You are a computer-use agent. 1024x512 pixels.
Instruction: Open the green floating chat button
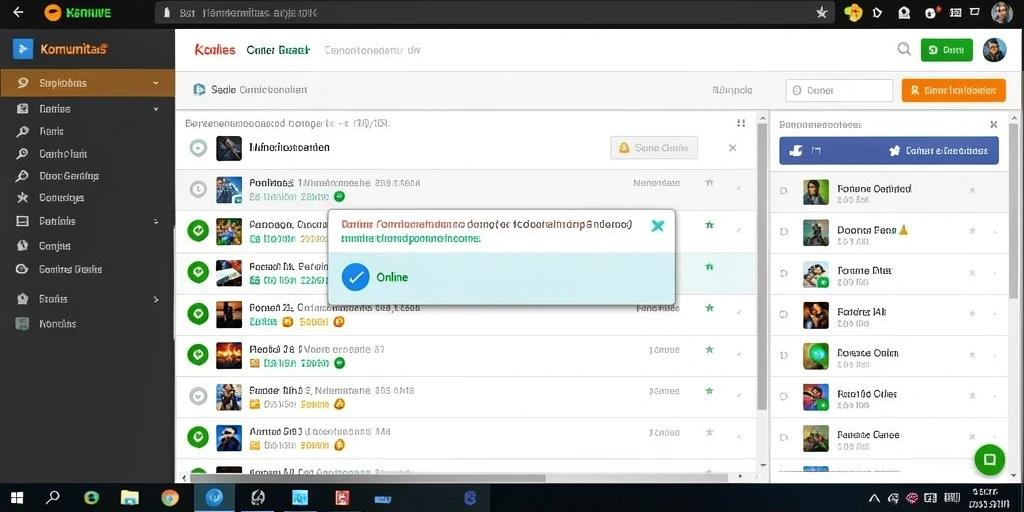click(x=989, y=459)
